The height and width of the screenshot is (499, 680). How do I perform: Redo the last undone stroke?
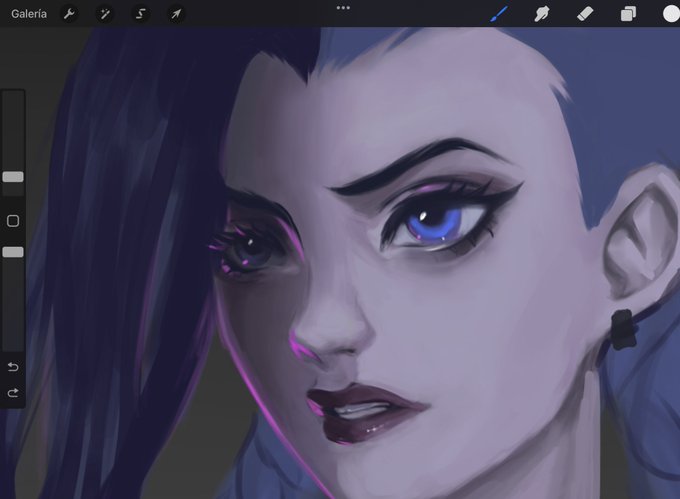pos(13,393)
